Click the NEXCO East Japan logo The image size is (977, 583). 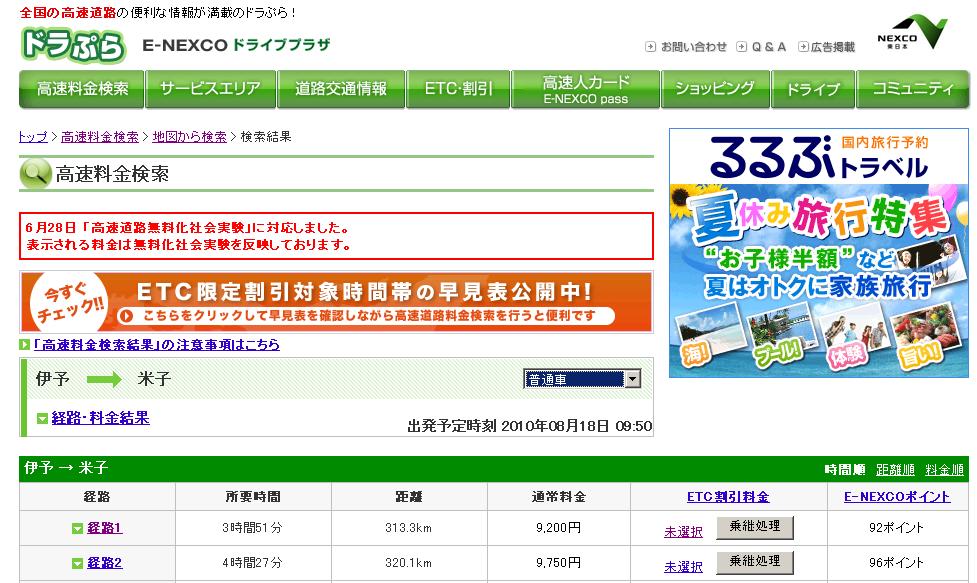click(x=912, y=32)
